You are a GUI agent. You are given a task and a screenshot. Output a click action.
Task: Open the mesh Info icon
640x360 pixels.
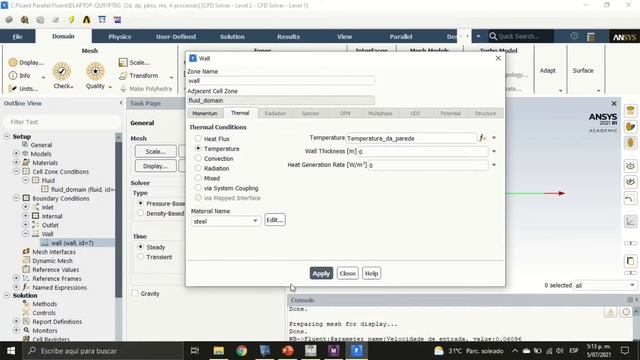13,76
